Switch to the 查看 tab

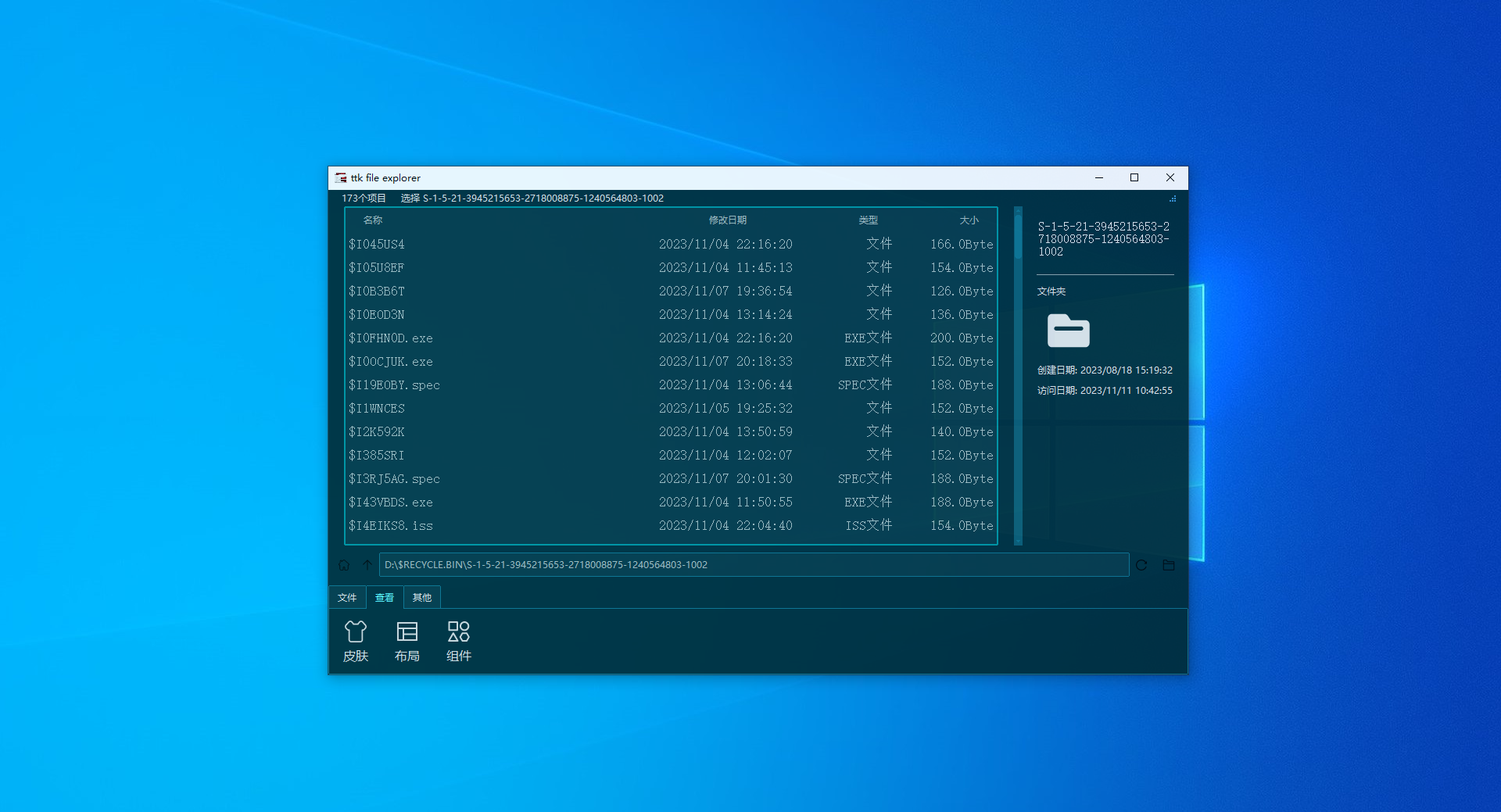click(385, 597)
